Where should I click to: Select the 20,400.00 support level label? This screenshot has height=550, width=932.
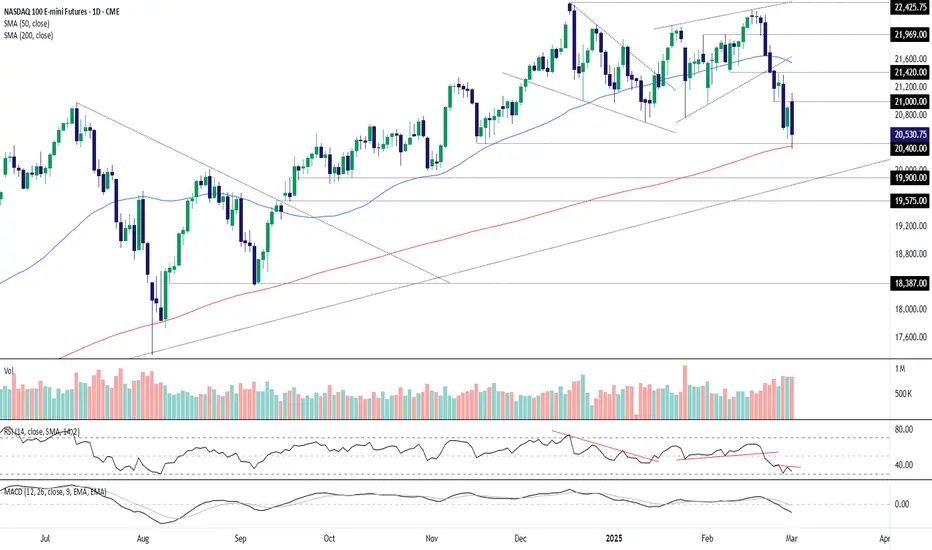pos(911,148)
